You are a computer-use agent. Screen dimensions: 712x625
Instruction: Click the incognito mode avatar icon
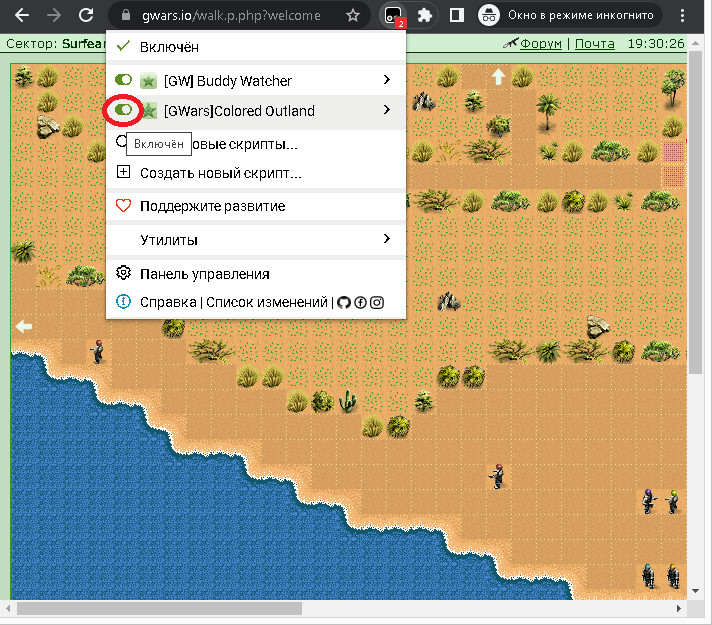pos(489,15)
